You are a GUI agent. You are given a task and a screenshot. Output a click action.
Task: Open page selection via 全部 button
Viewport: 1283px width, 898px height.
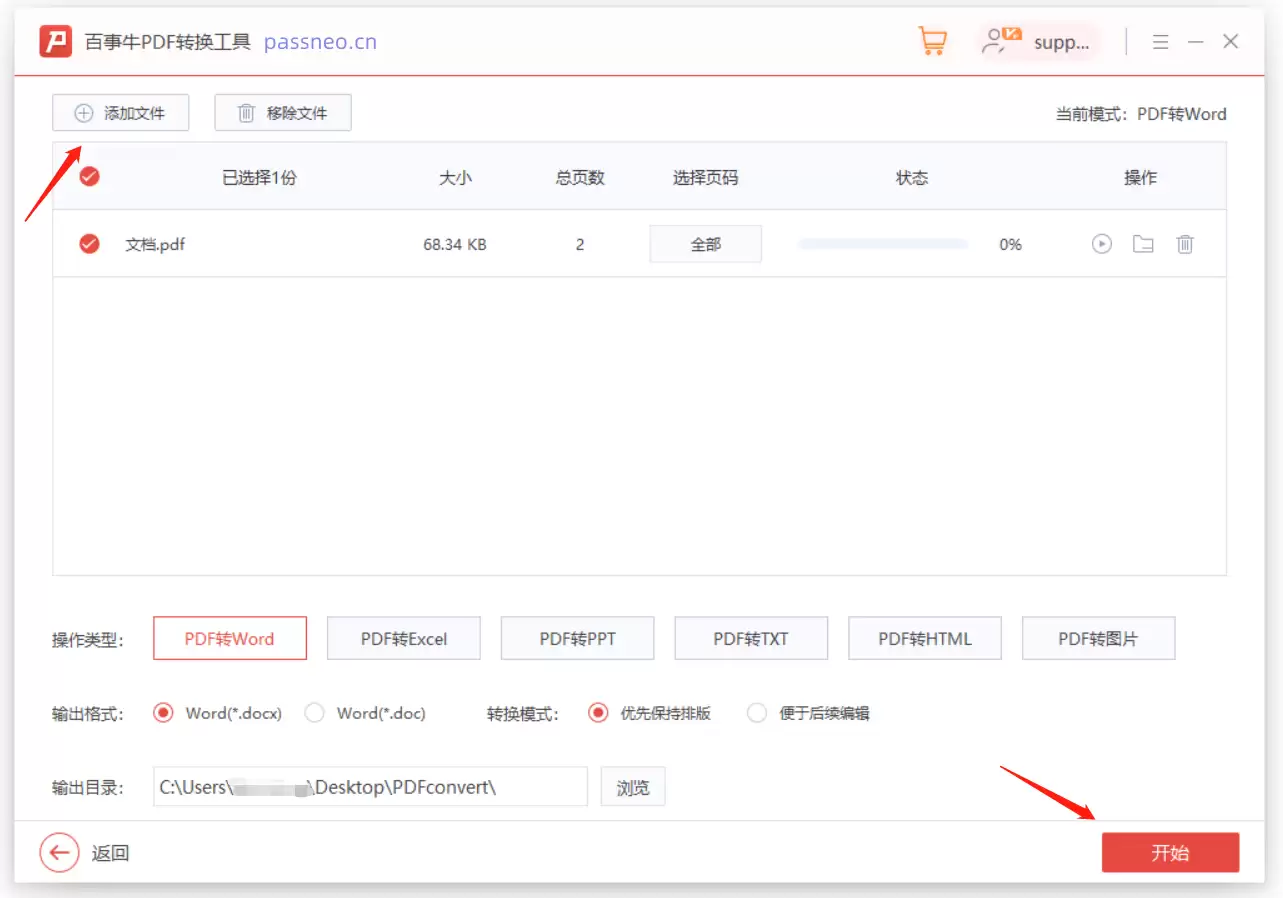point(705,243)
